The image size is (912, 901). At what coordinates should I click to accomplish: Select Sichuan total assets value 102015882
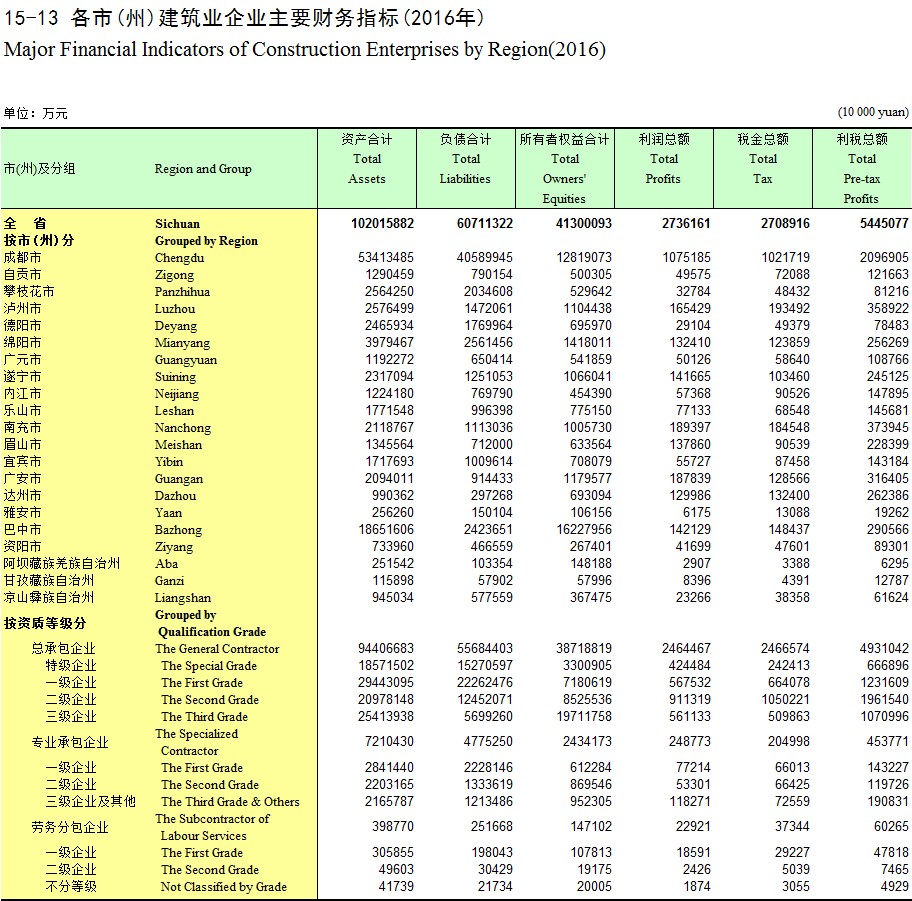[382, 223]
